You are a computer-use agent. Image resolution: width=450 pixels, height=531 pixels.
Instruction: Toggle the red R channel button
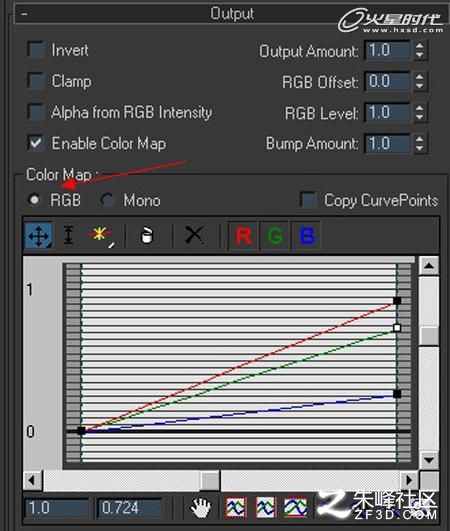pos(243,236)
